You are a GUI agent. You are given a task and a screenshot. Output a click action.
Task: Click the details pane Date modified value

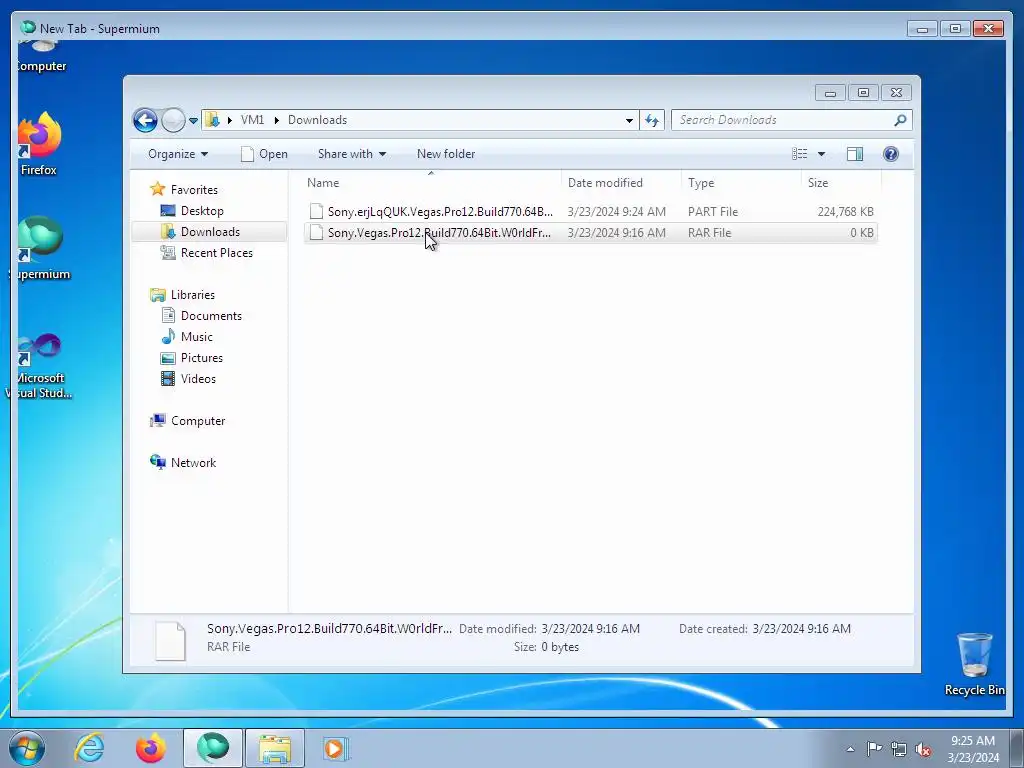pyautogui.click(x=590, y=629)
